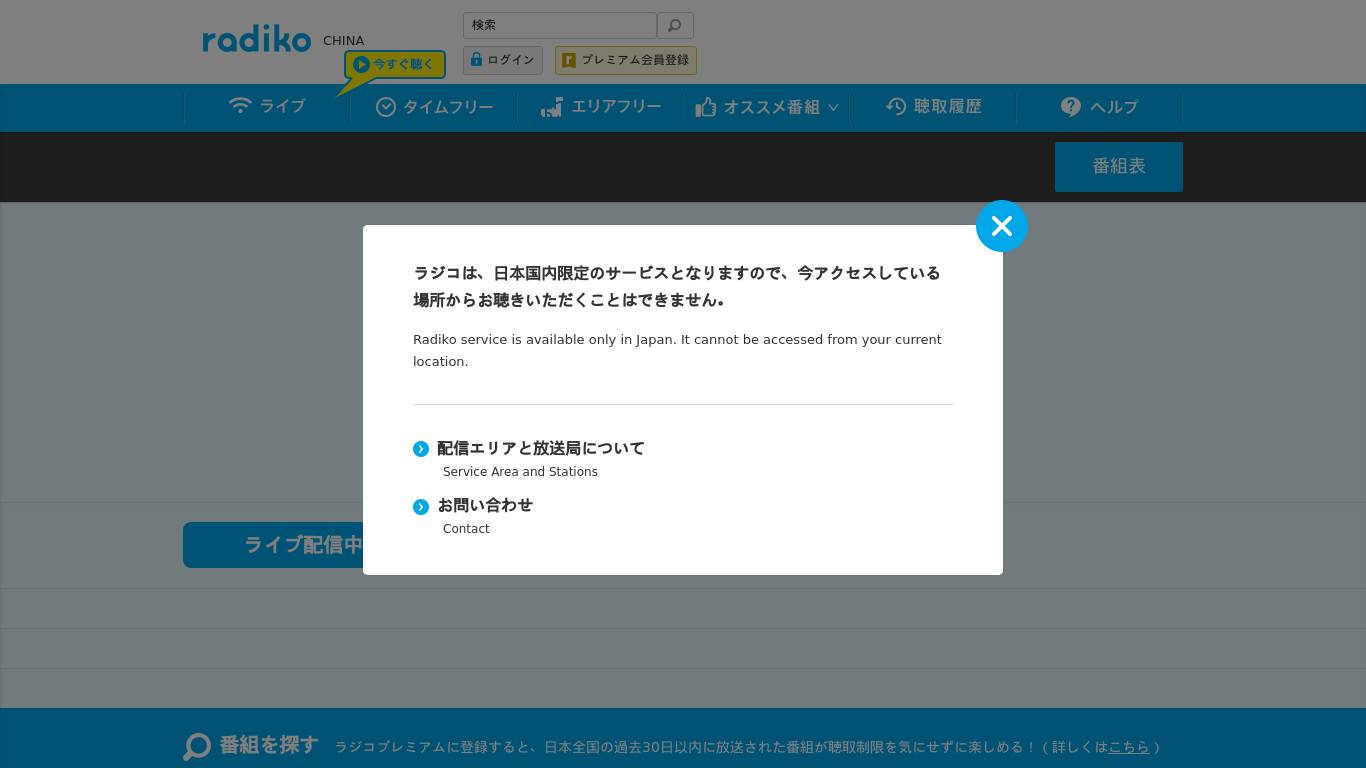Click the search magnifier button
The height and width of the screenshot is (768, 1366).
pyautogui.click(x=675, y=25)
